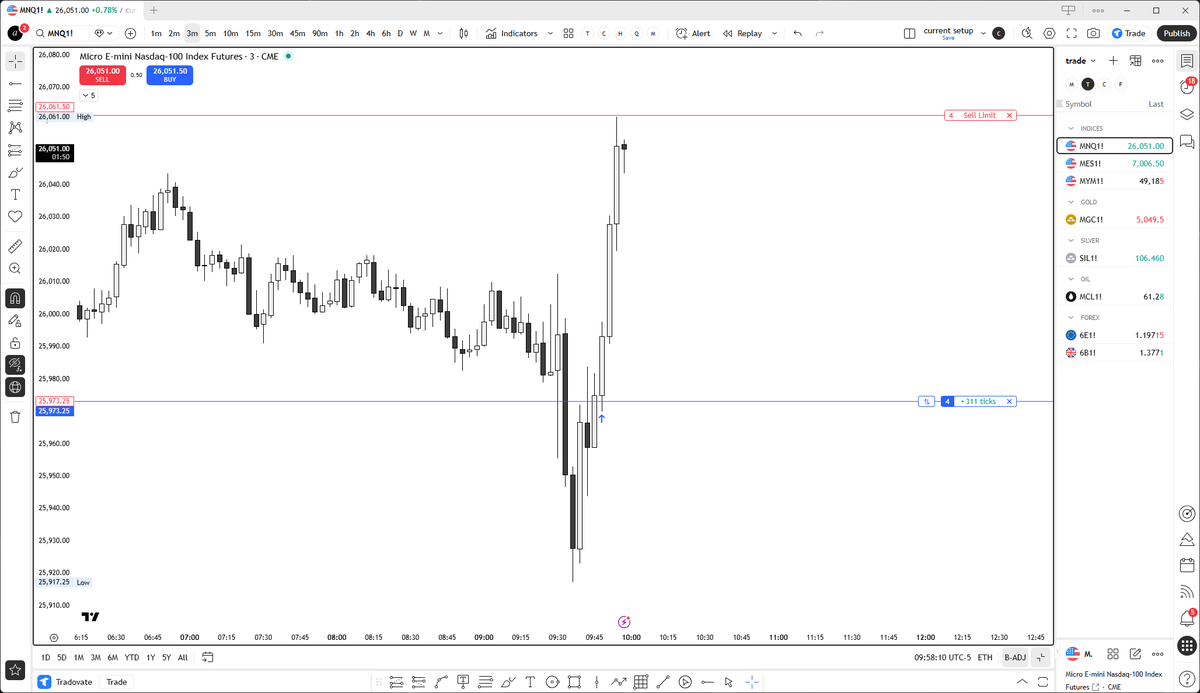The image size is (1200, 693).
Task: Expand the timeframe intervals dropdown chevron
Action: point(441,33)
